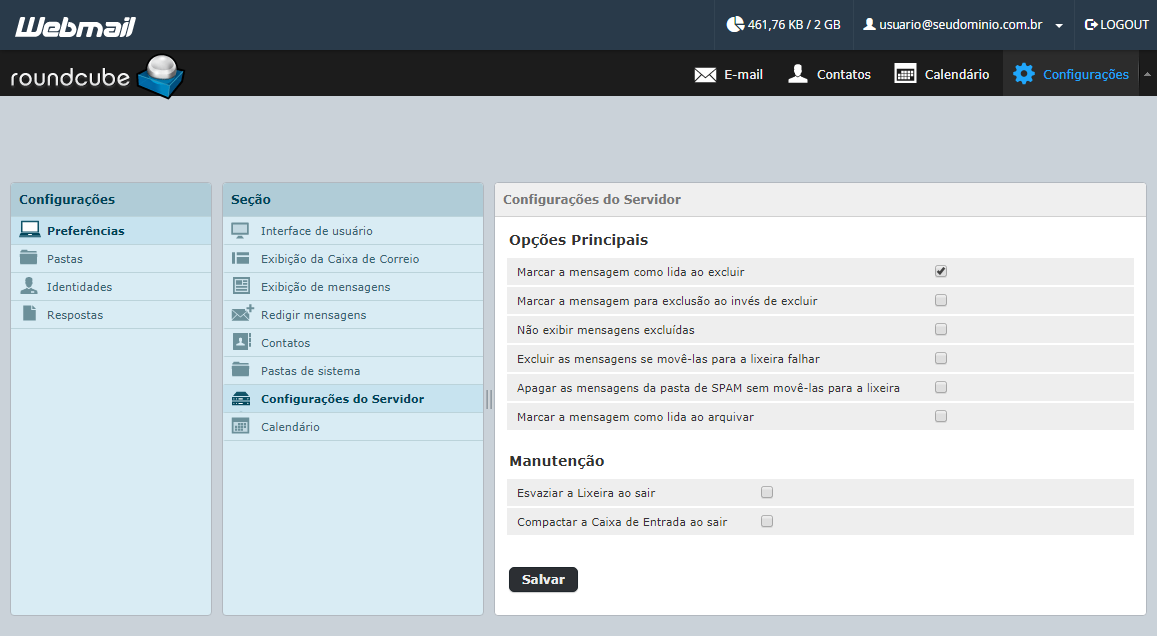1157x636 pixels.
Task: Click the usuario@seudominio.com.br account name
Action: (x=961, y=24)
